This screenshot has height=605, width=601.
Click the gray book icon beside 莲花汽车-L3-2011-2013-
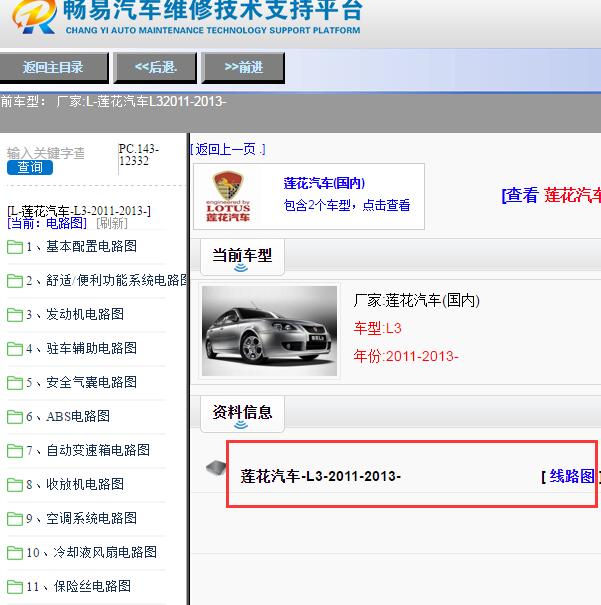pos(216,468)
